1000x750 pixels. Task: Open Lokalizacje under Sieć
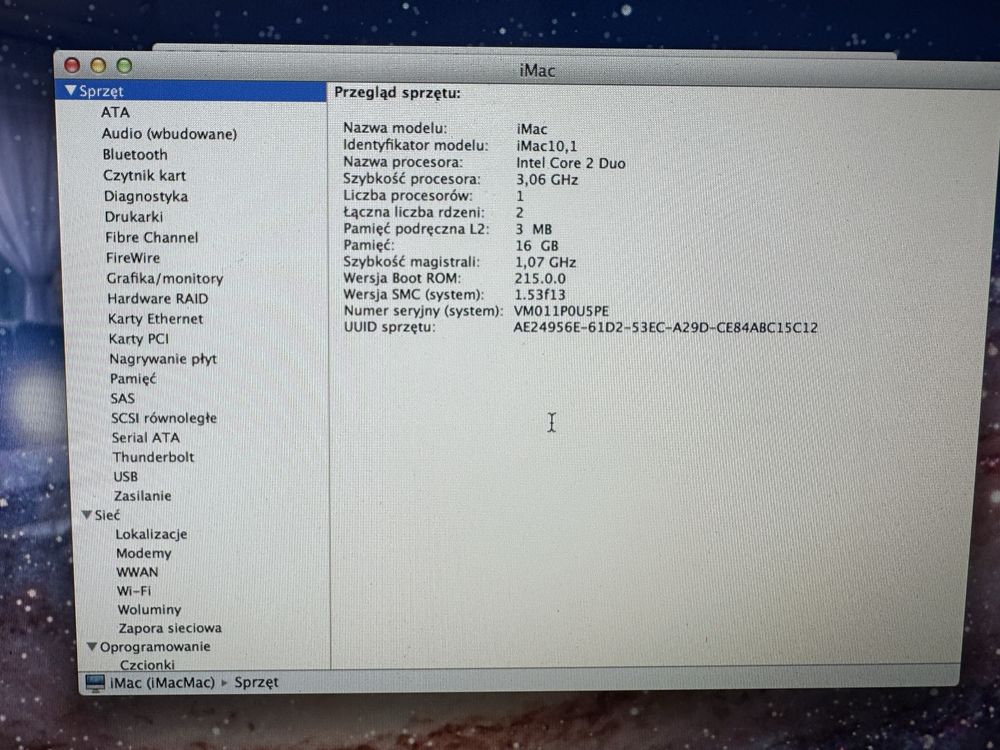[x=151, y=534]
